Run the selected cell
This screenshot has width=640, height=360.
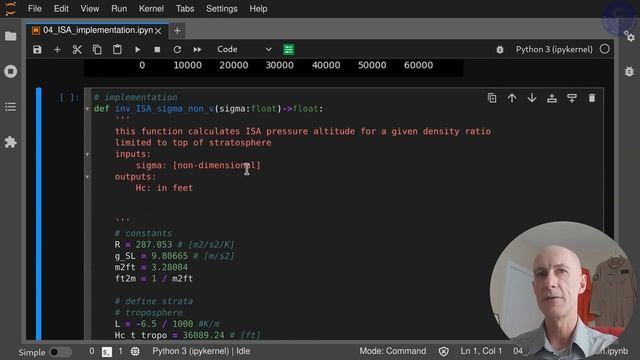[x=138, y=49]
